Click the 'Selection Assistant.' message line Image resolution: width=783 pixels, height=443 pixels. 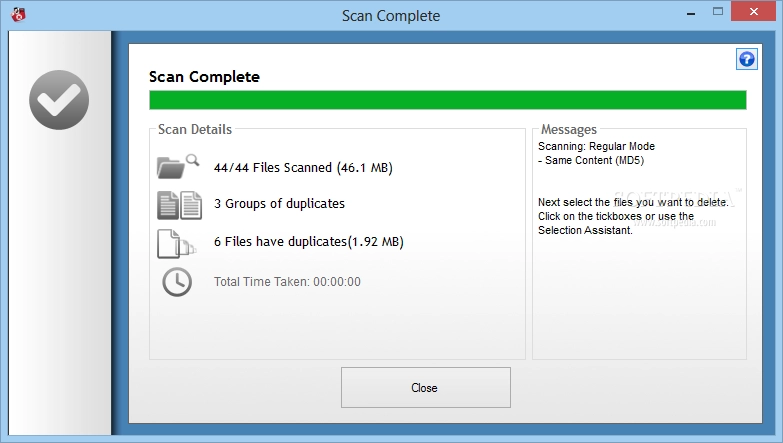[585, 230]
